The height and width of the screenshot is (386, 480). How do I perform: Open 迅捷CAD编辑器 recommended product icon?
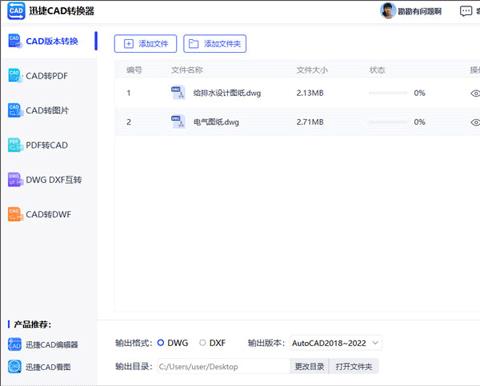(15, 344)
